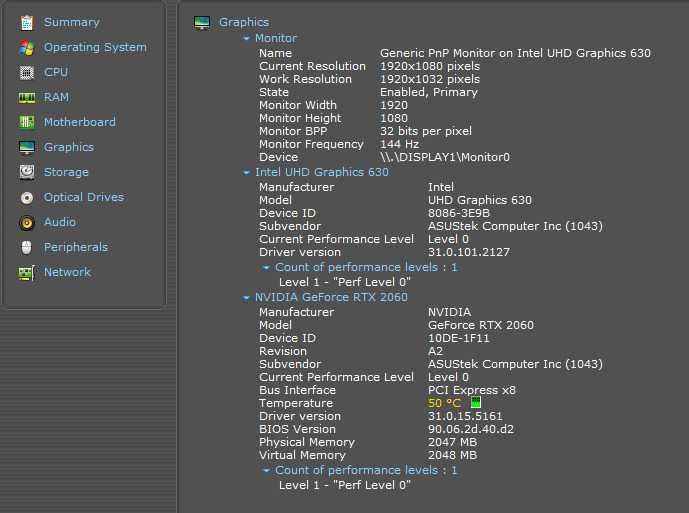Image resolution: width=689 pixels, height=513 pixels.
Task: Open the Operating System section
Action: pyautogui.click(x=95, y=47)
